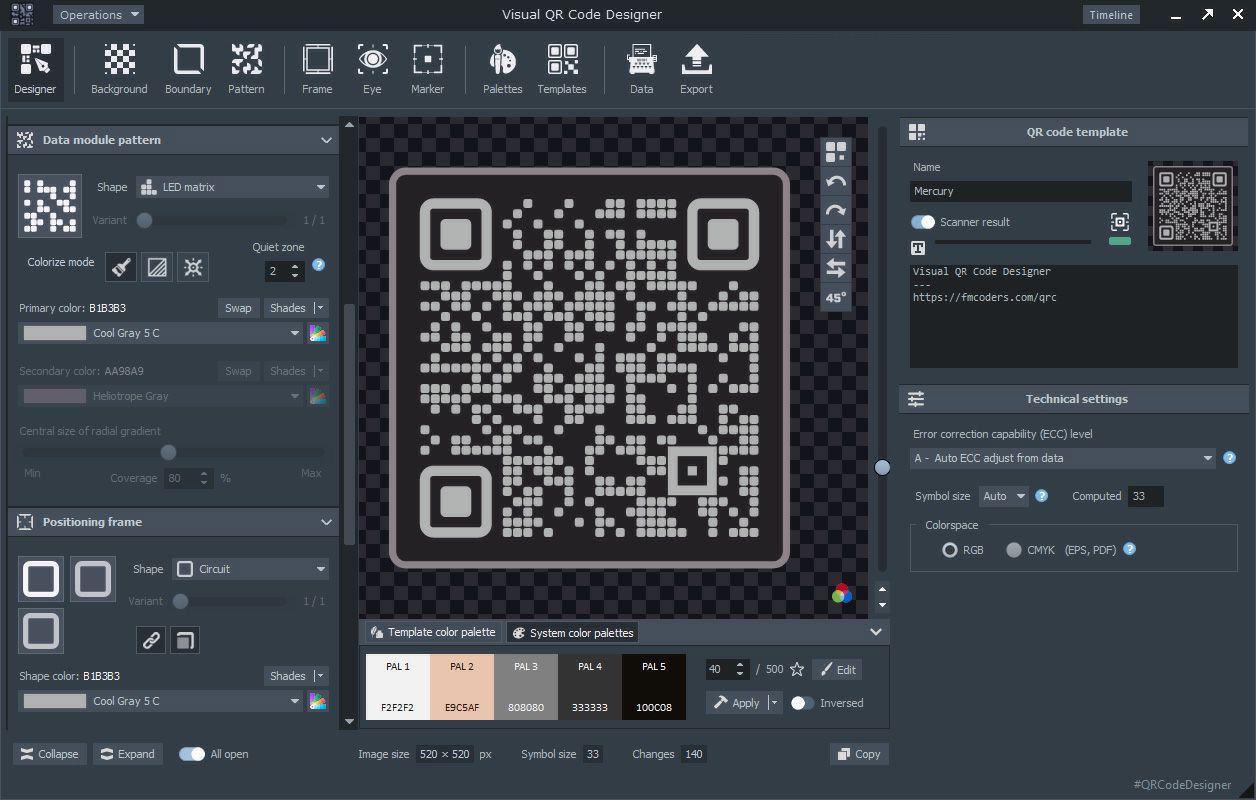Open the Export tool
The image size is (1256, 800).
tap(696, 70)
